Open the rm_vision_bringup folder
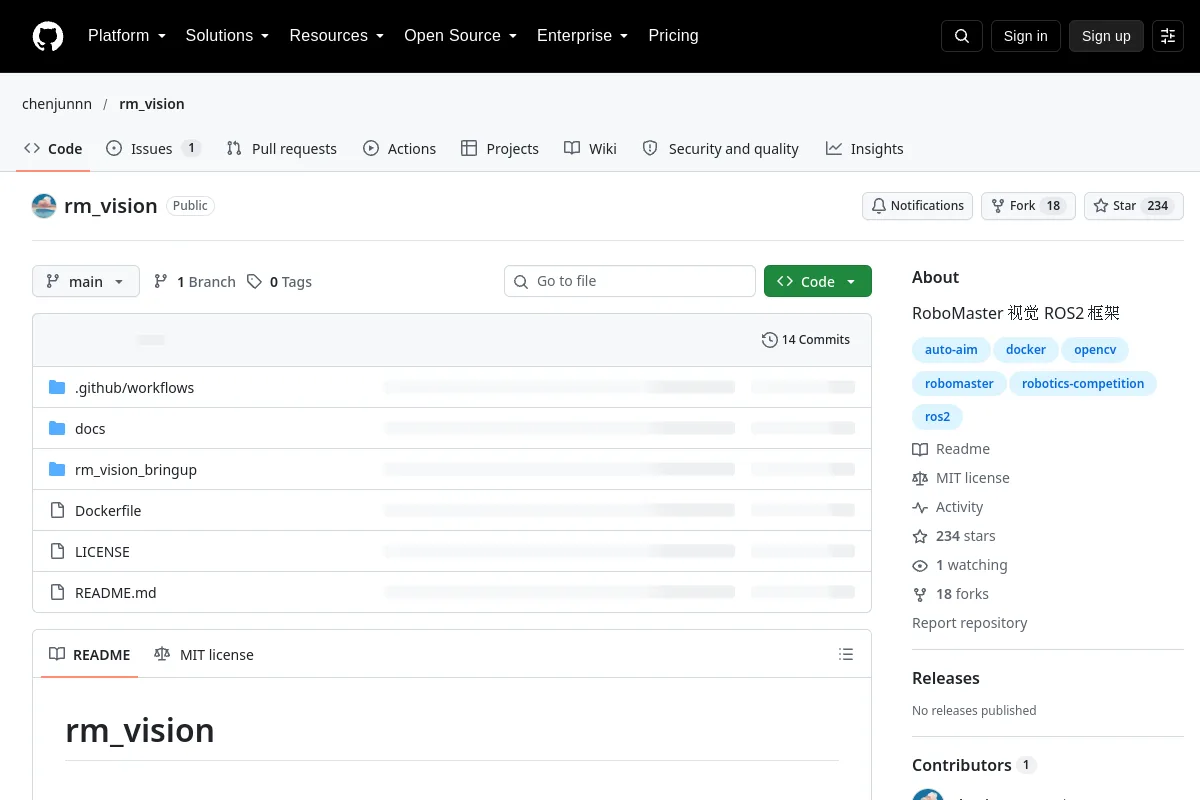This screenshot has height=800, width=1200. tap(136, 469)
